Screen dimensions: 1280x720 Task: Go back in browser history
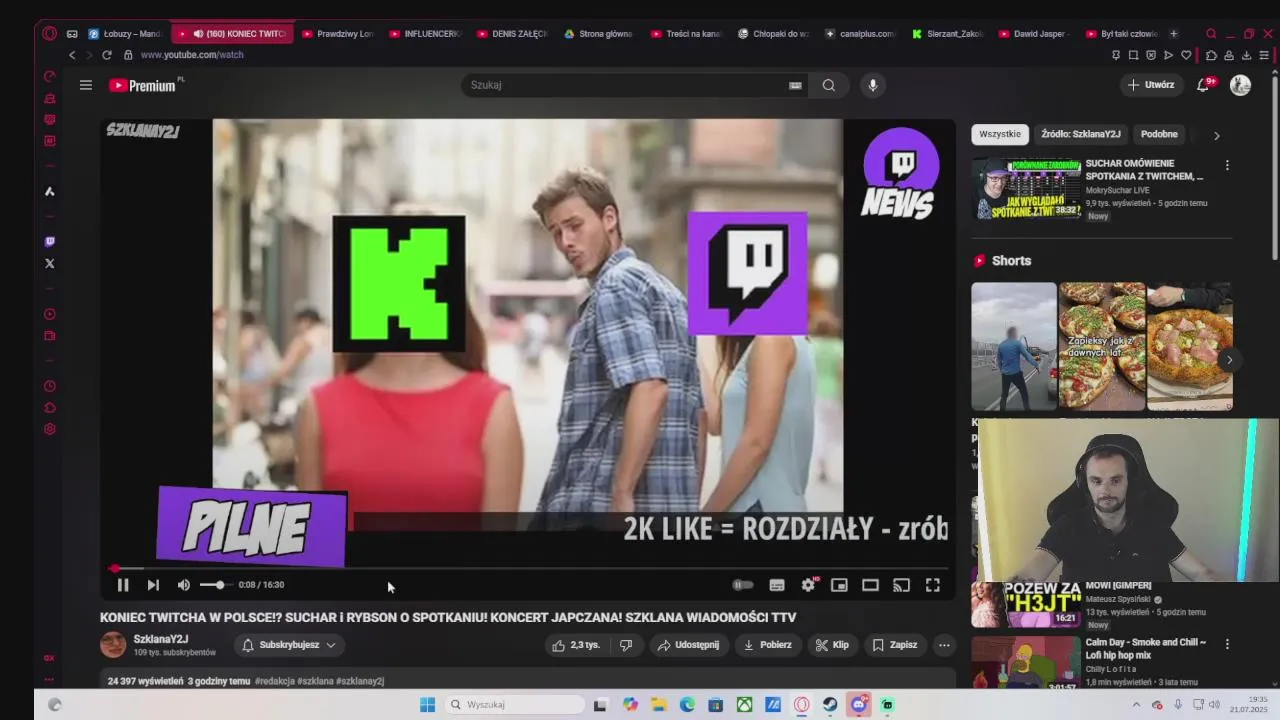(x=72, y=55)
